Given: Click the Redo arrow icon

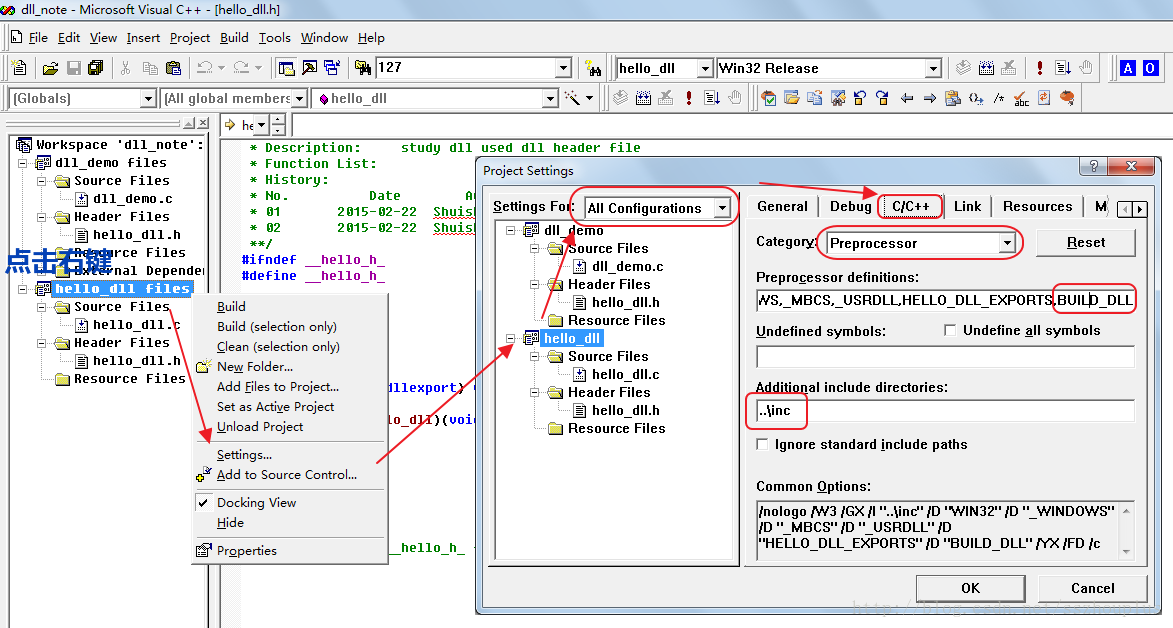Looking at the screenshot, I should pyautogui.click(x=241, y=68).
